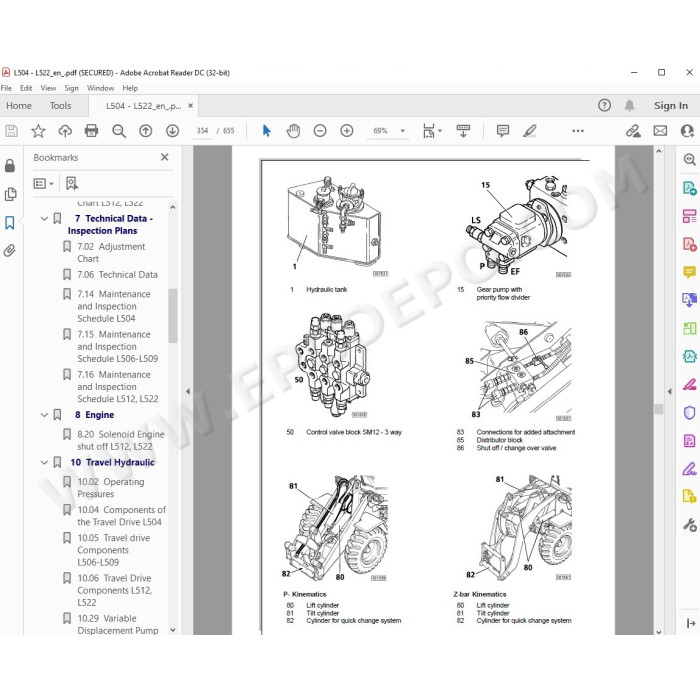The image size is (700, 700).
Task: Show Page Thumbnails panel
Action: click(10, 194)
